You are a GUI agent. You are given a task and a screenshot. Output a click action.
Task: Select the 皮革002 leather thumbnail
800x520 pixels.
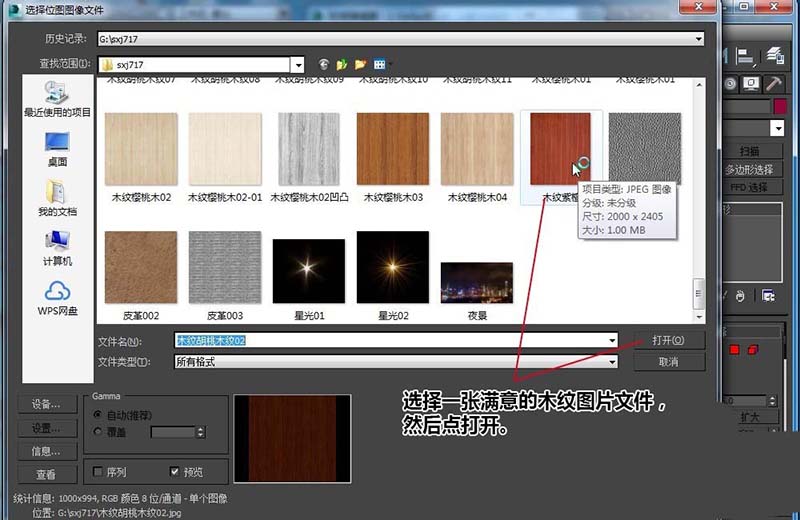[x=141, y=267]
